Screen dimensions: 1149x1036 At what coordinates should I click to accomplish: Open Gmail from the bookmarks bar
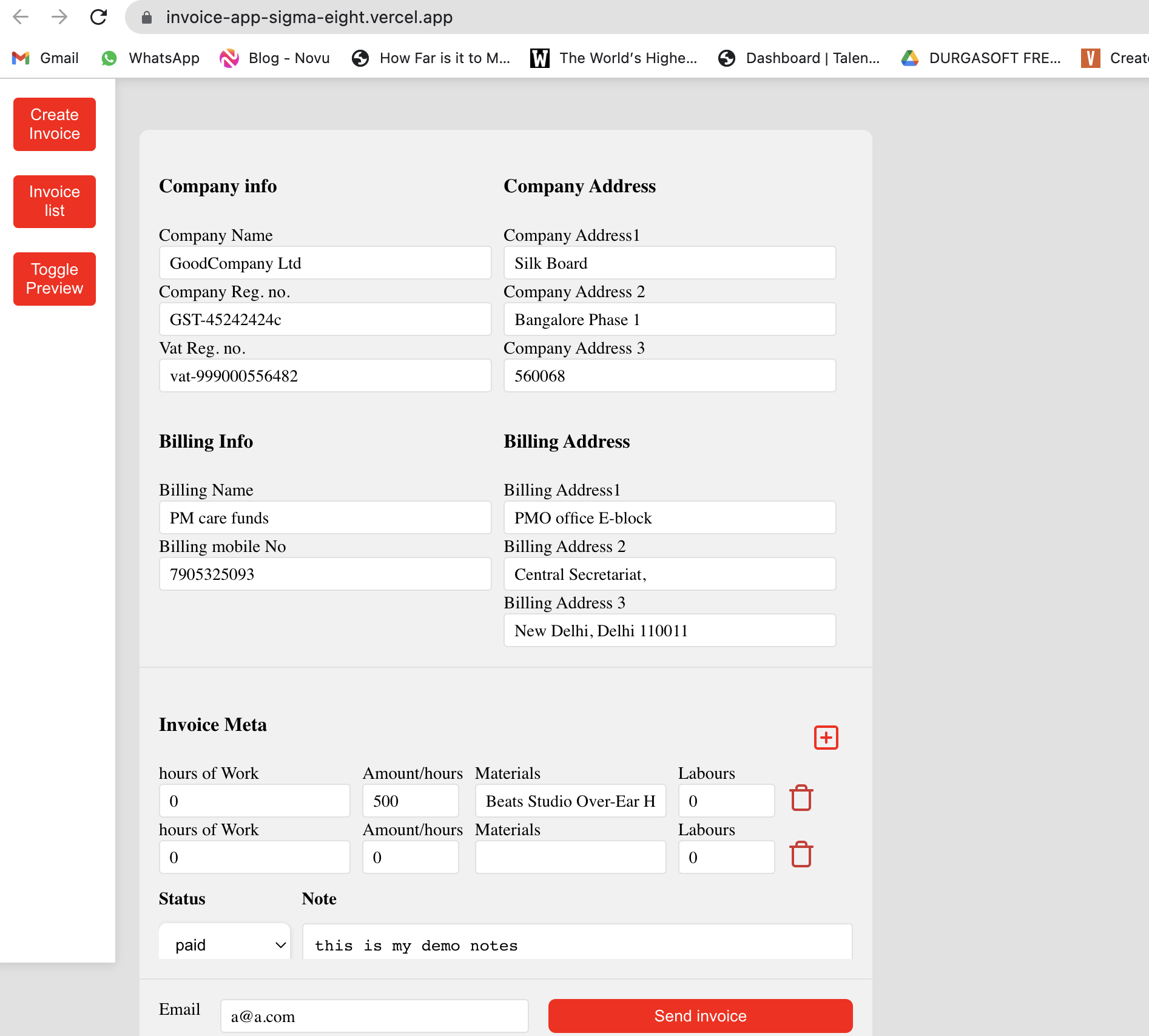(45, 58)
